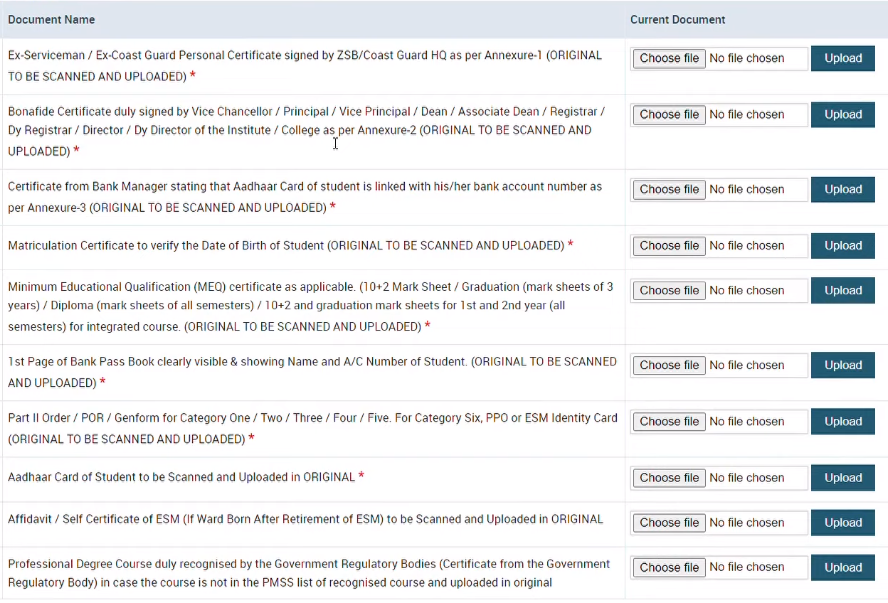Upload the Minimum Educational Qualification document

(842, 290)
